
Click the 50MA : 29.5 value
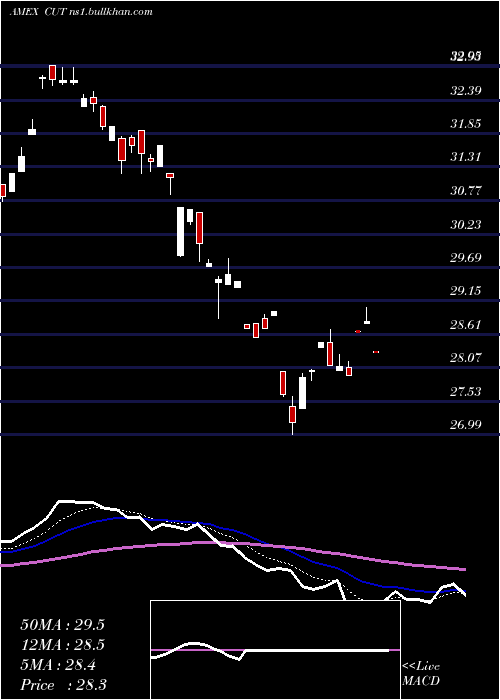tap(62, 625)
